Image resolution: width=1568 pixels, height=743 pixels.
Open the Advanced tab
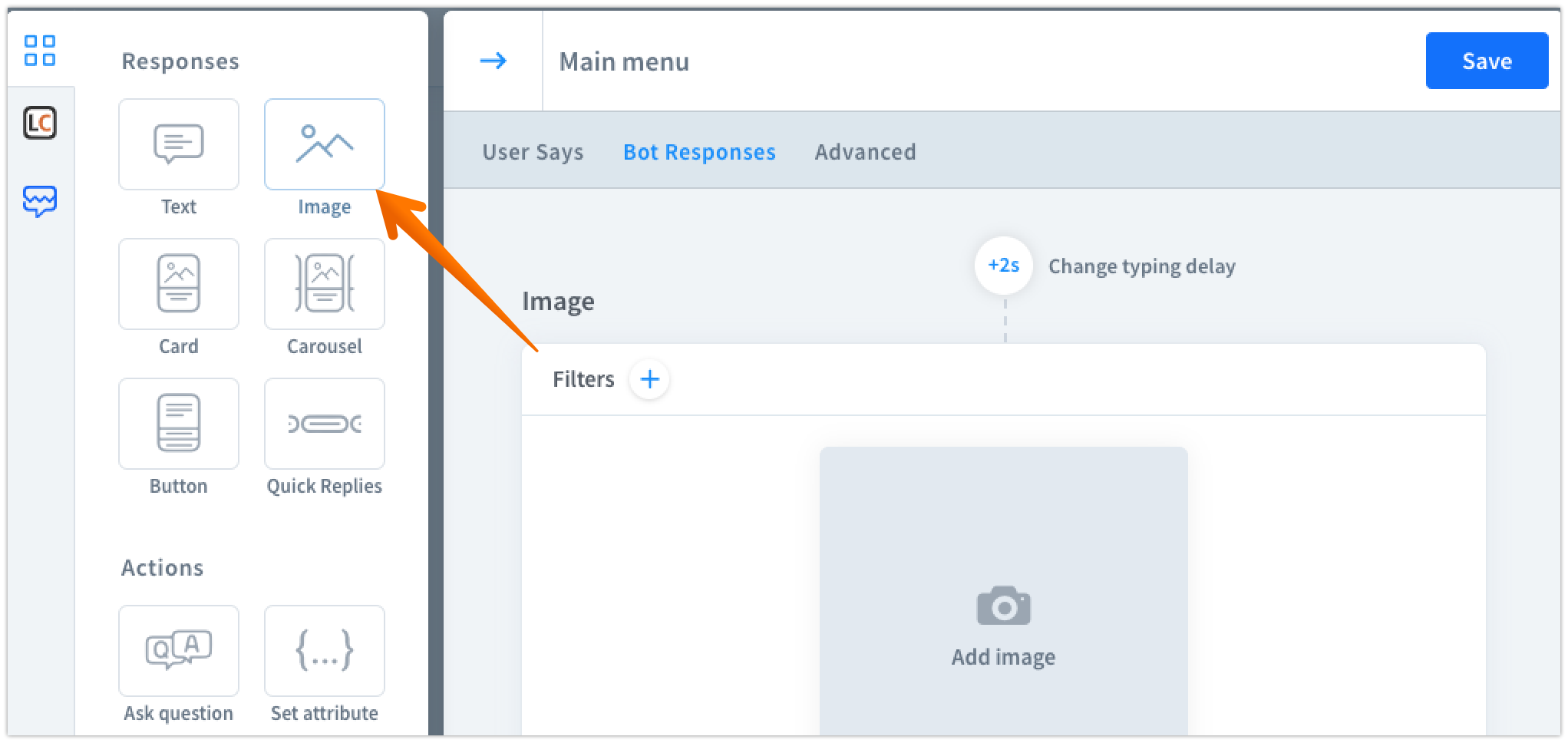(865, 152)
